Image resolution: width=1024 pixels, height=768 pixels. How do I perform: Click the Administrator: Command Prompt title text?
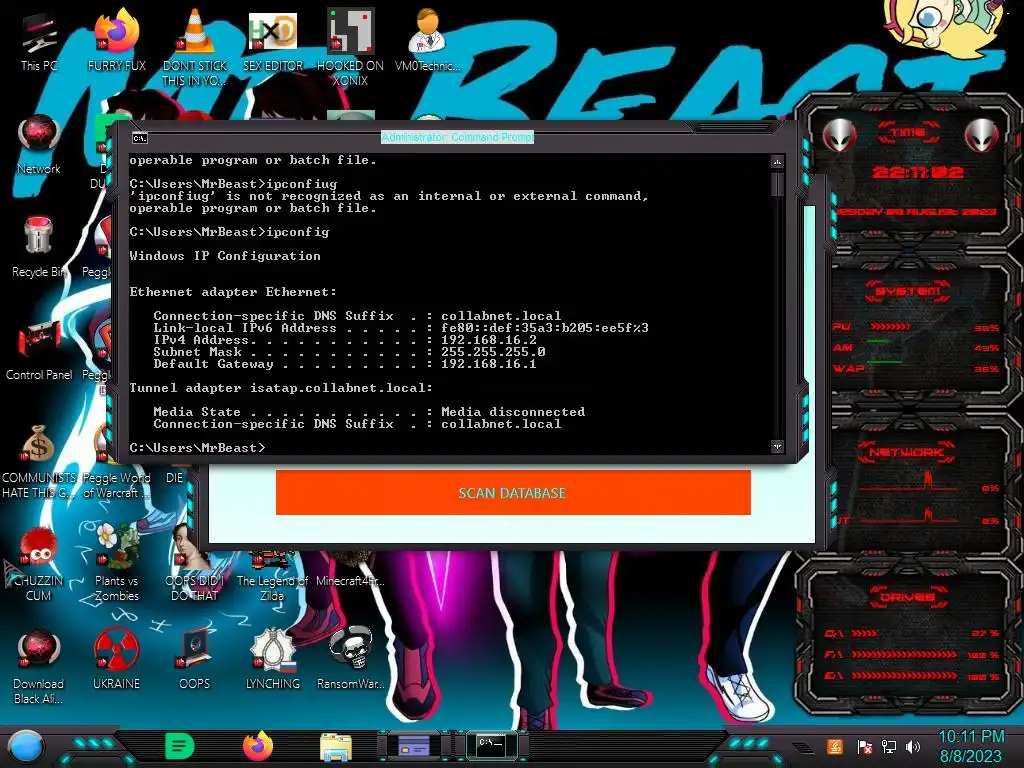tap(457, 137)
